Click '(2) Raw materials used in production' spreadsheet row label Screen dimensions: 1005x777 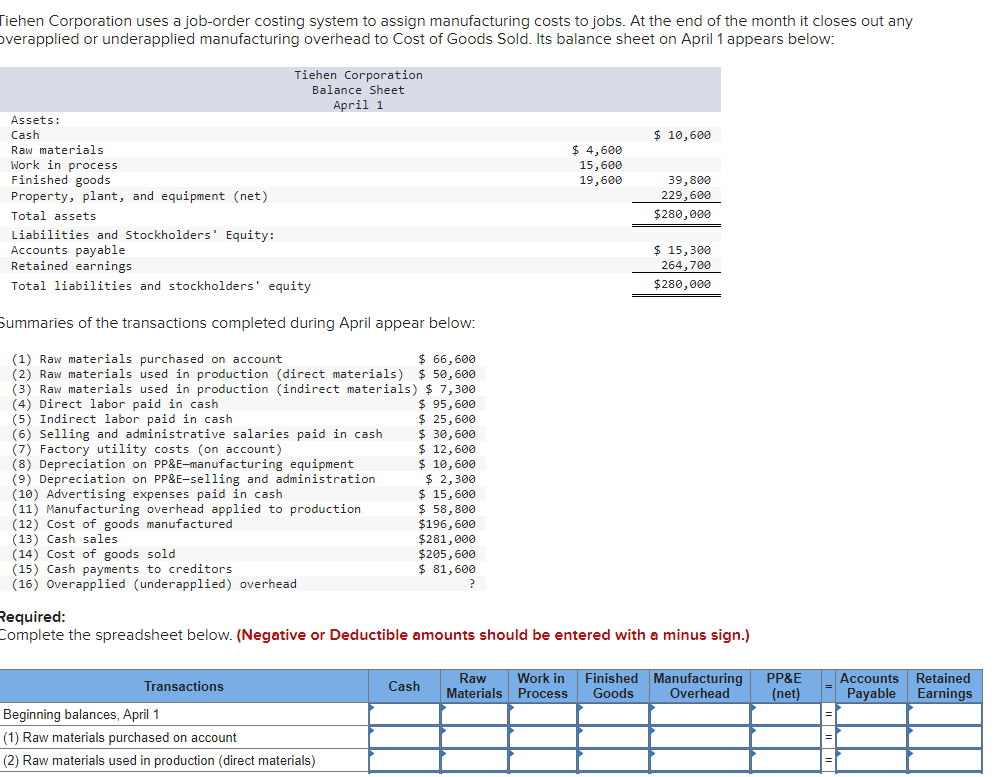(x=159, y=760)
